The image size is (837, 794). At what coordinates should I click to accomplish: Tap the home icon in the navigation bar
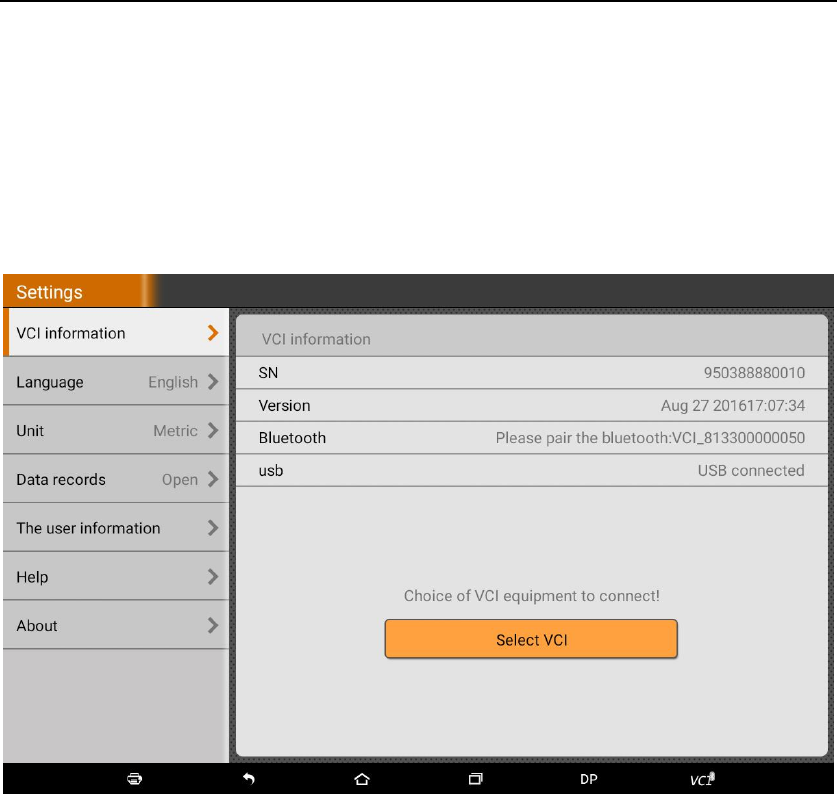(x=362, y=779)
